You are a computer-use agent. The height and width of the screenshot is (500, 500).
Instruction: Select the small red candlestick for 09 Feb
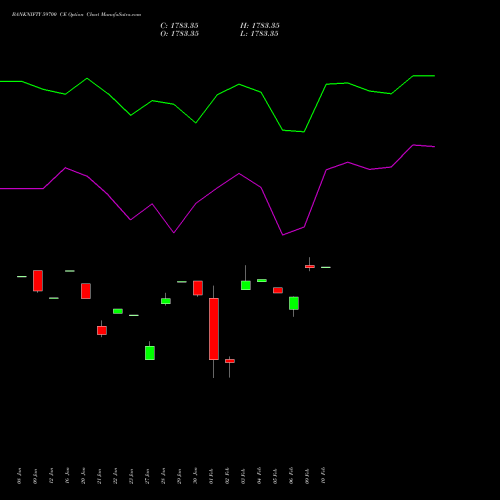click(310, 266)
